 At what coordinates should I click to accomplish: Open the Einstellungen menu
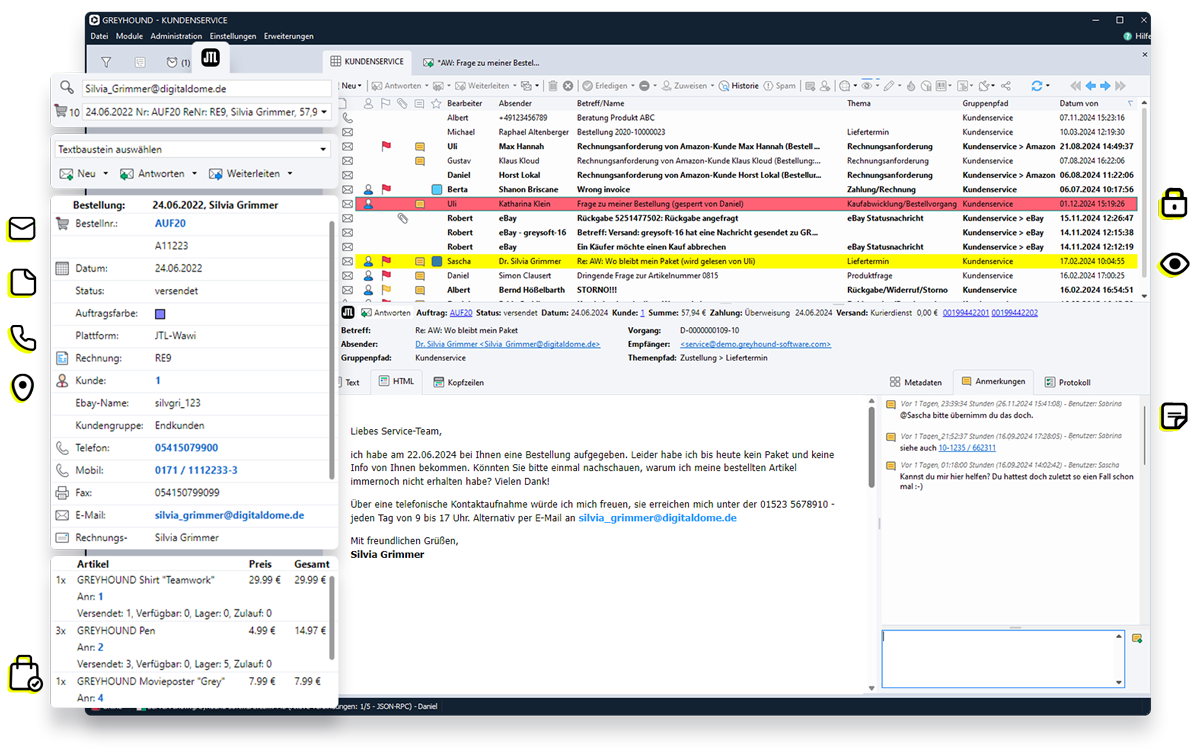tap(232, 36)
